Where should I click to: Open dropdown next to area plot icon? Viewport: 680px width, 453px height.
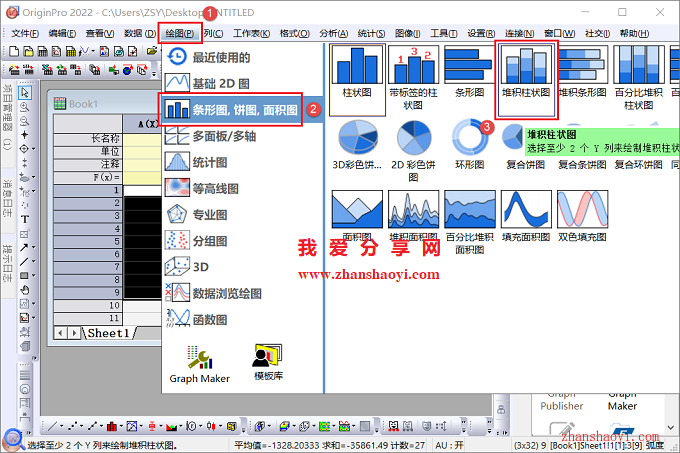click(x=180, y=427)
